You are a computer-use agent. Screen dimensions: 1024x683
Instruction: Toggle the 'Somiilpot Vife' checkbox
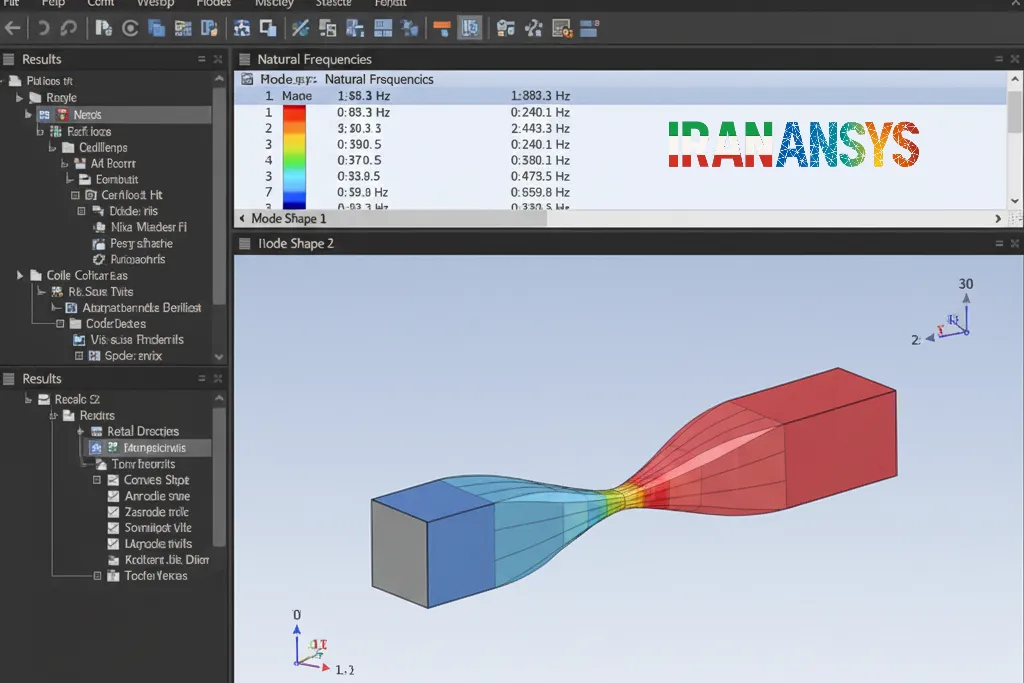point(113,528)
